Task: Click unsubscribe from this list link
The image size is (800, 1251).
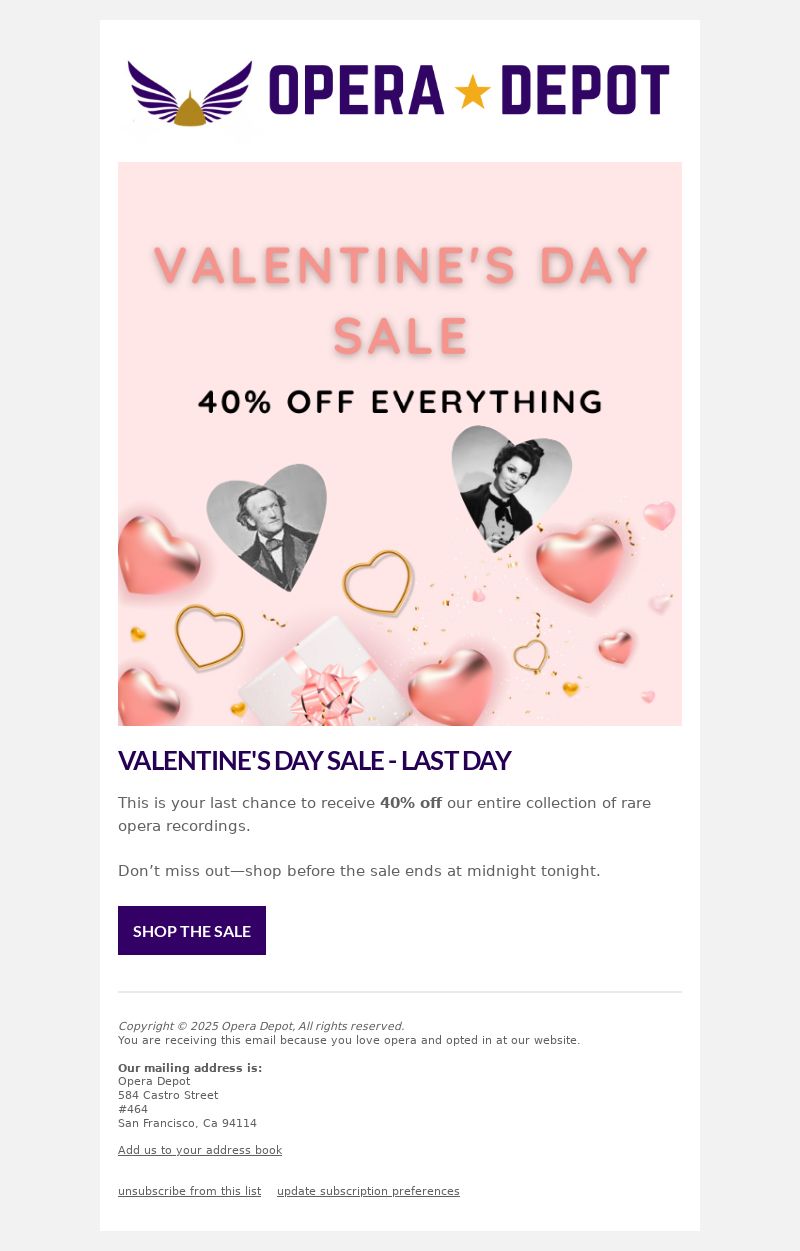Action: pos(189,1191)
